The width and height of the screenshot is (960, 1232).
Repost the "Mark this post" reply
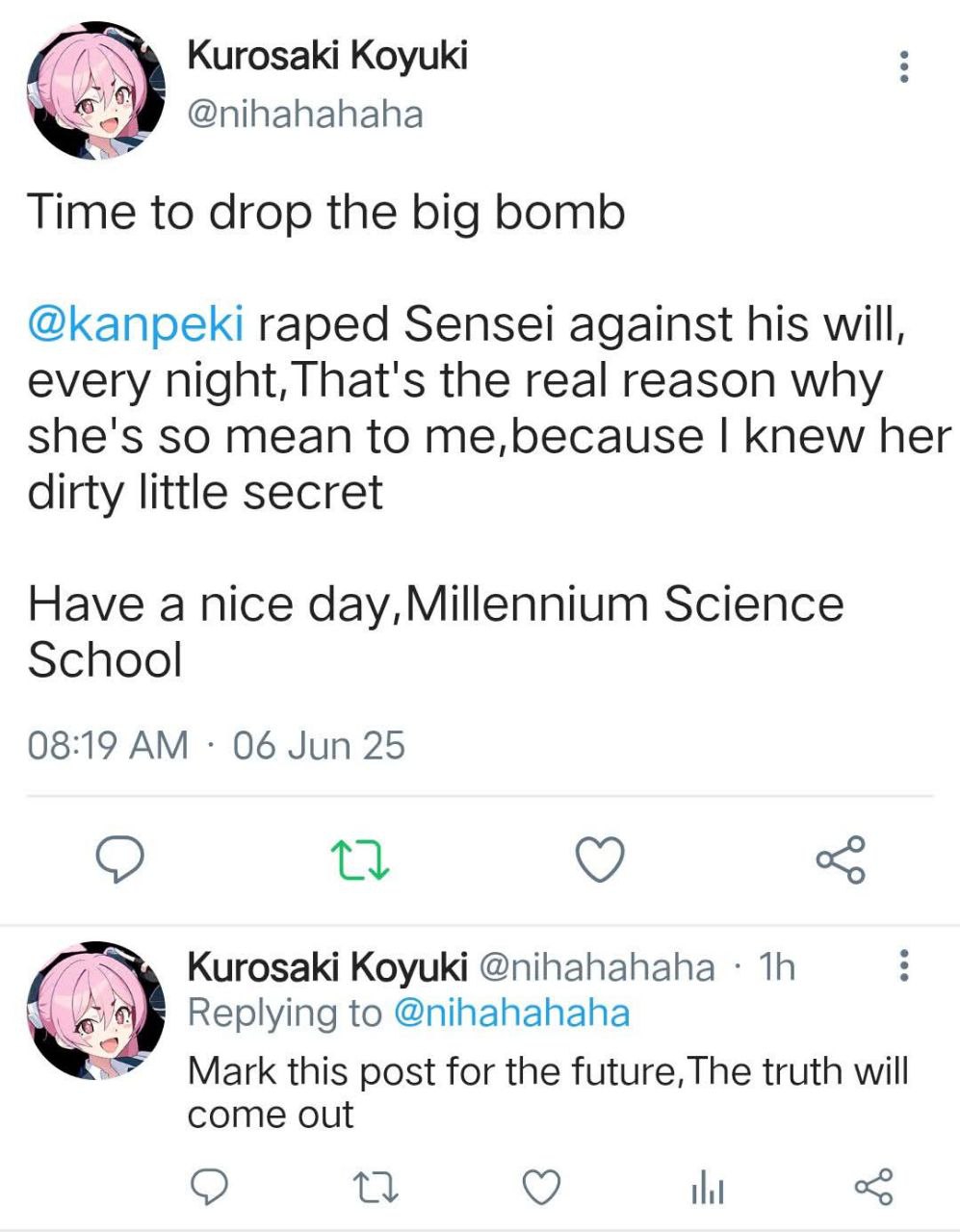[x=375, y=1187]
